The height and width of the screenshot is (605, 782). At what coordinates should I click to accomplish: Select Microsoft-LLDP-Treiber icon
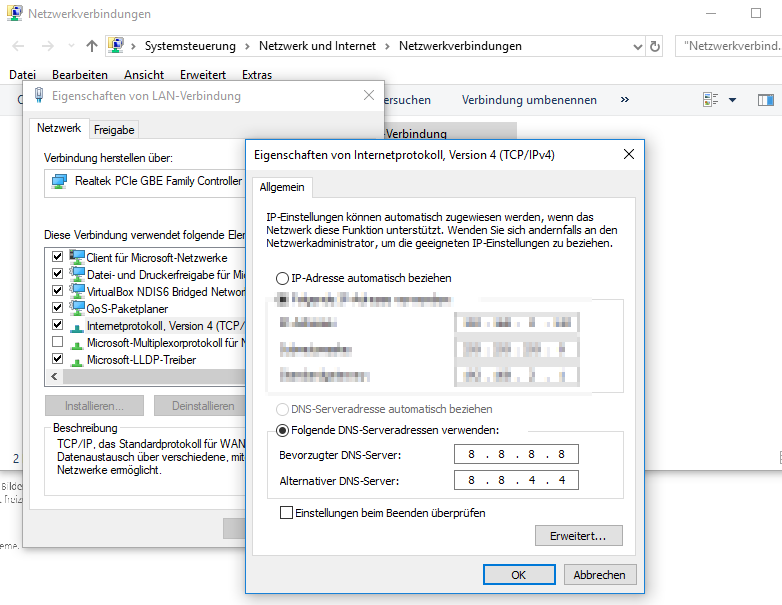tap(77, 361)
